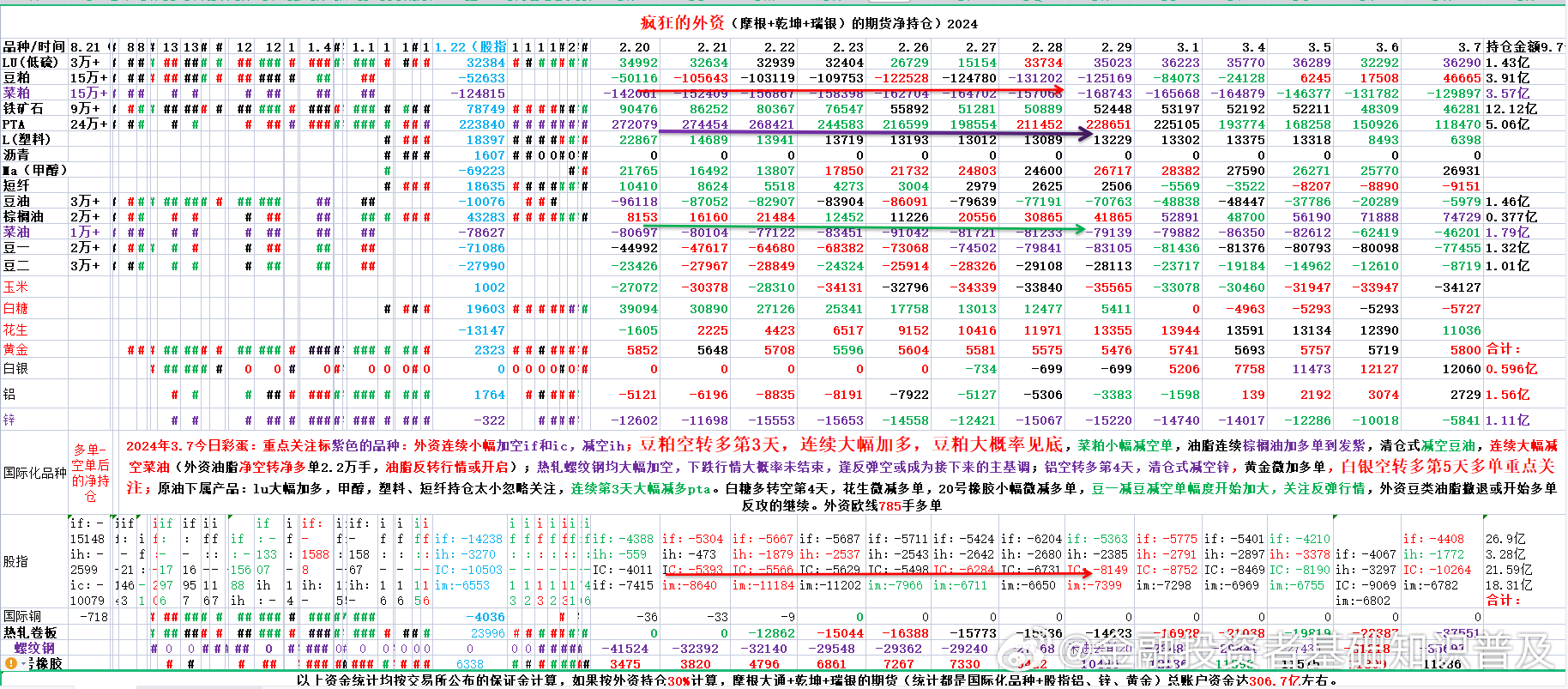Select the red row label 黄金

coord(15,350)
